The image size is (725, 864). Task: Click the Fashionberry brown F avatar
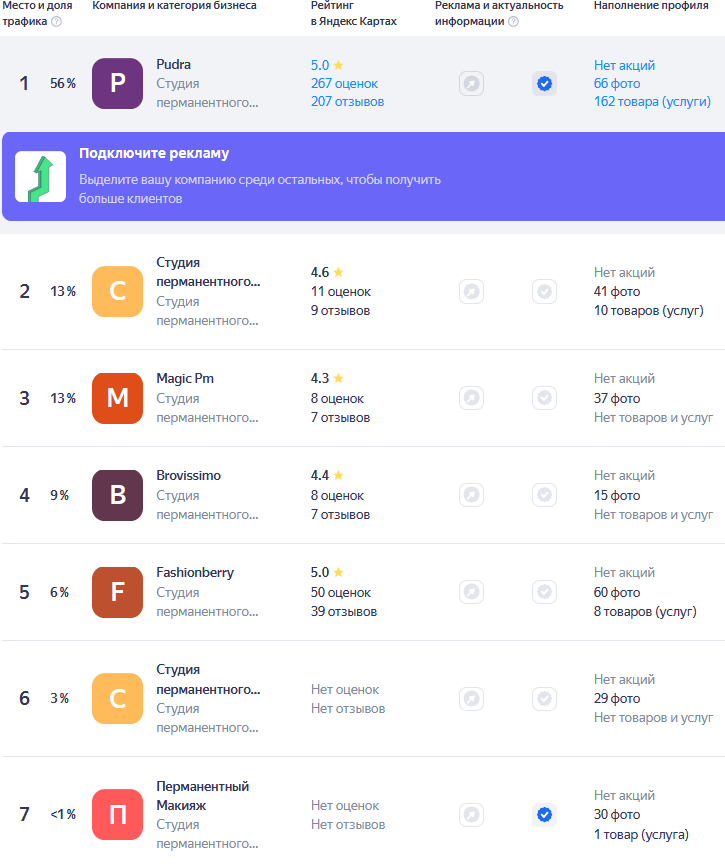tap(117, 592)
